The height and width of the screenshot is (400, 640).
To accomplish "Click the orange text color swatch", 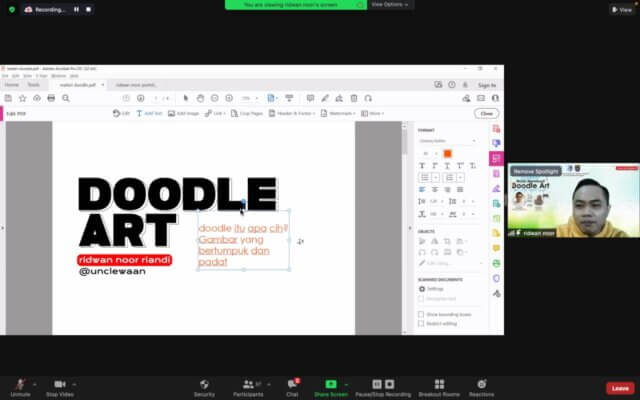I will click(x=447, y=153).
